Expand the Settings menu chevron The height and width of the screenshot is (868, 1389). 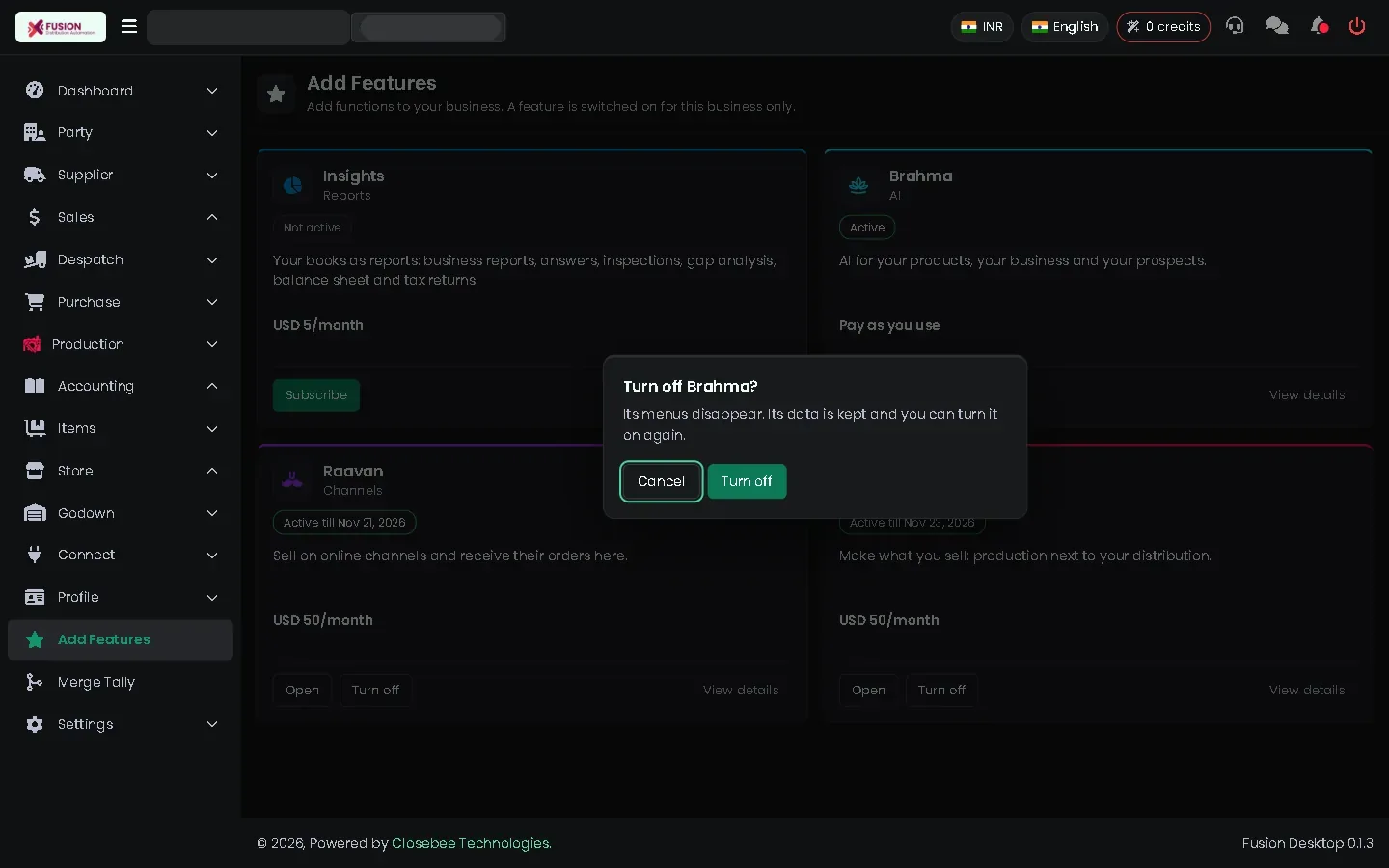[x=212, y=724]
